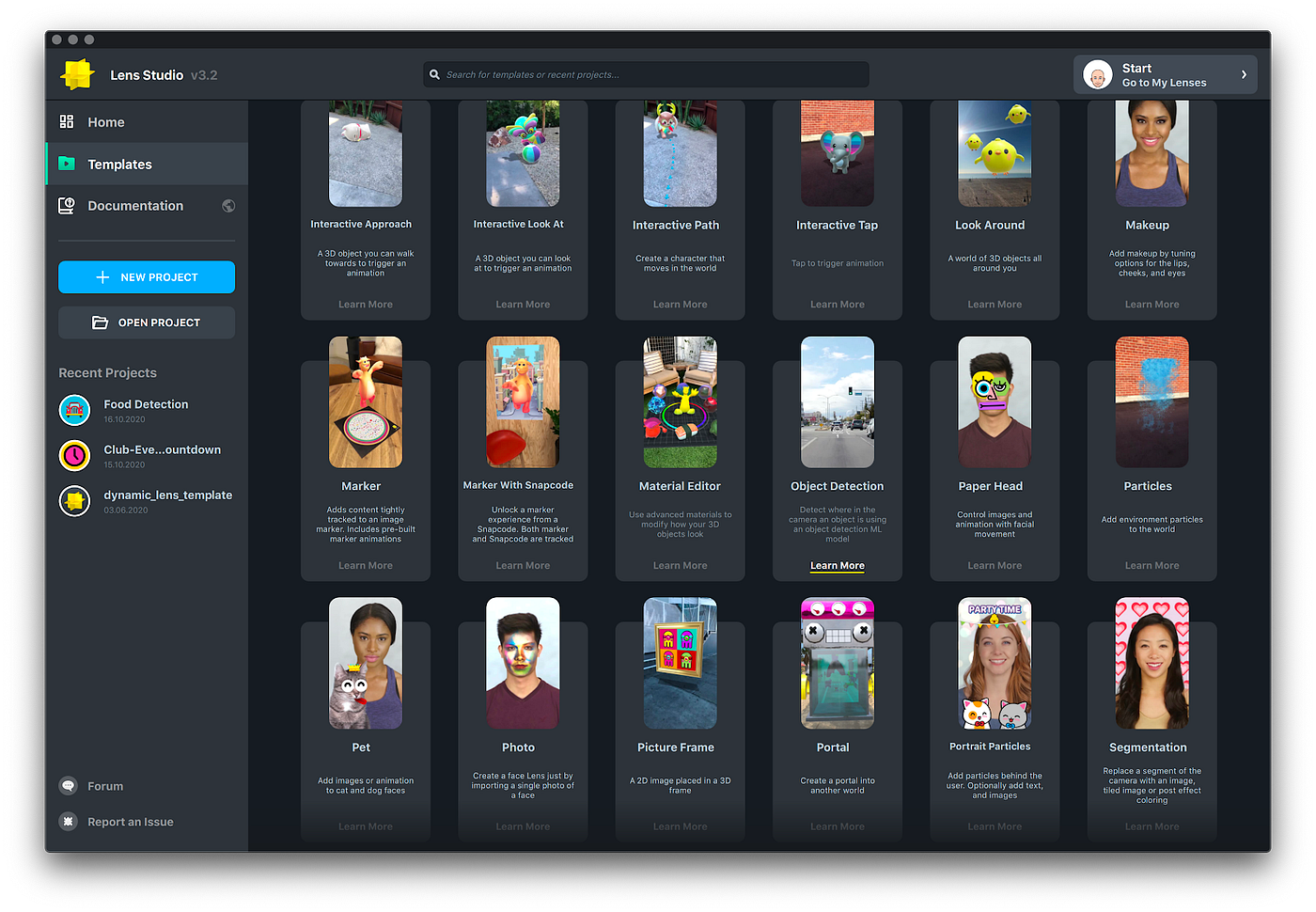Select the Interactive Tap template thumbnail

(838, 153)
